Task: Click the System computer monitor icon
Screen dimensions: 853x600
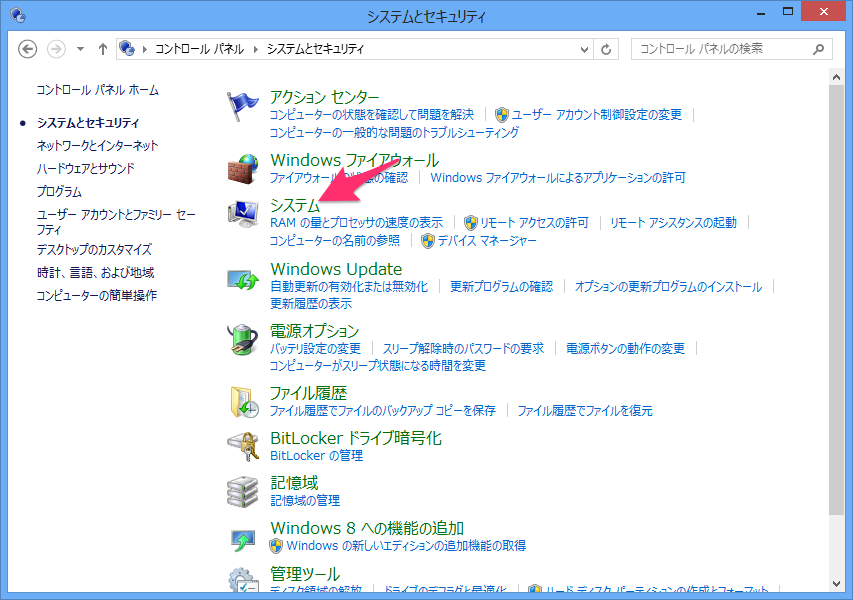Action: click(243, 214)
